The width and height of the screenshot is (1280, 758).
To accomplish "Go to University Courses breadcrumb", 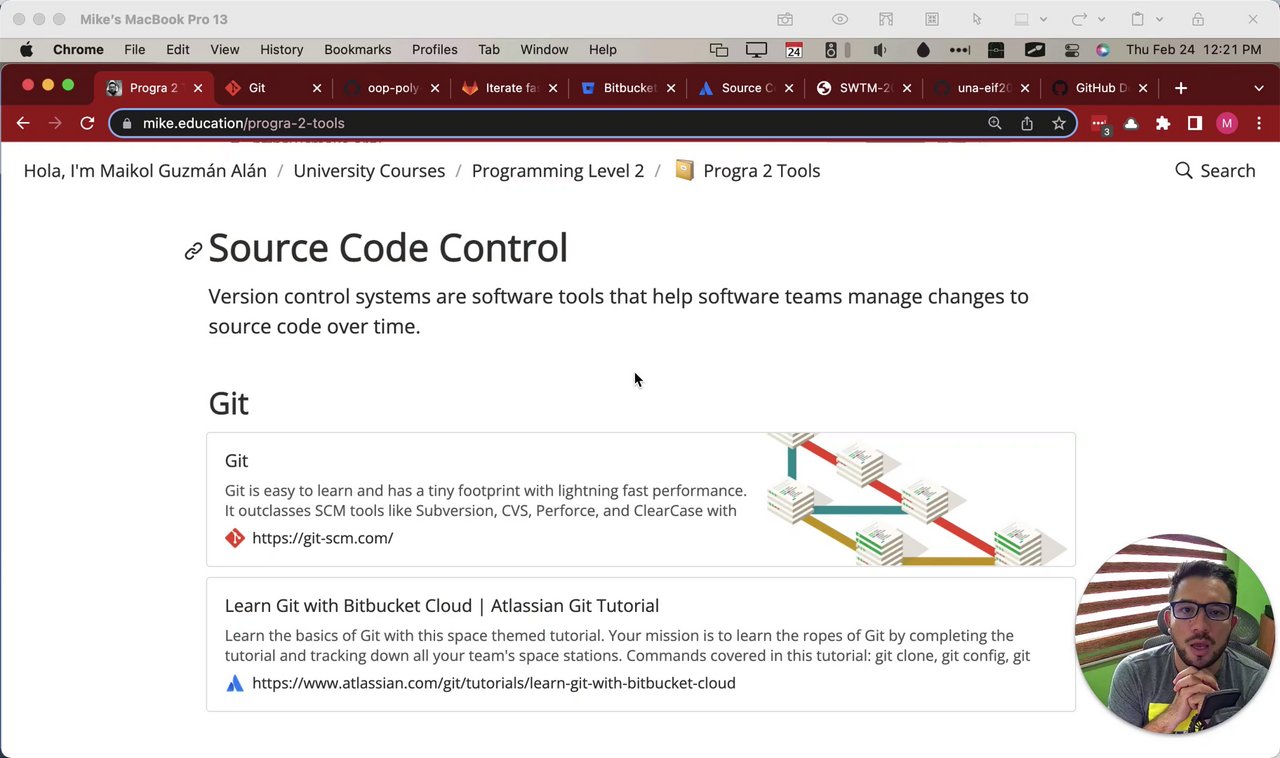I will [x=369, y=171].
